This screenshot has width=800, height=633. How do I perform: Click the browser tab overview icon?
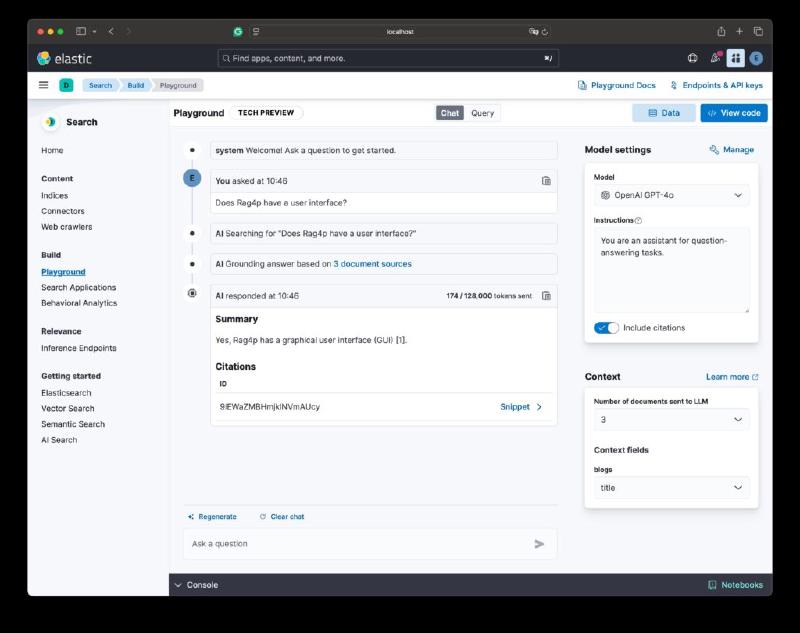coord(758,31)
